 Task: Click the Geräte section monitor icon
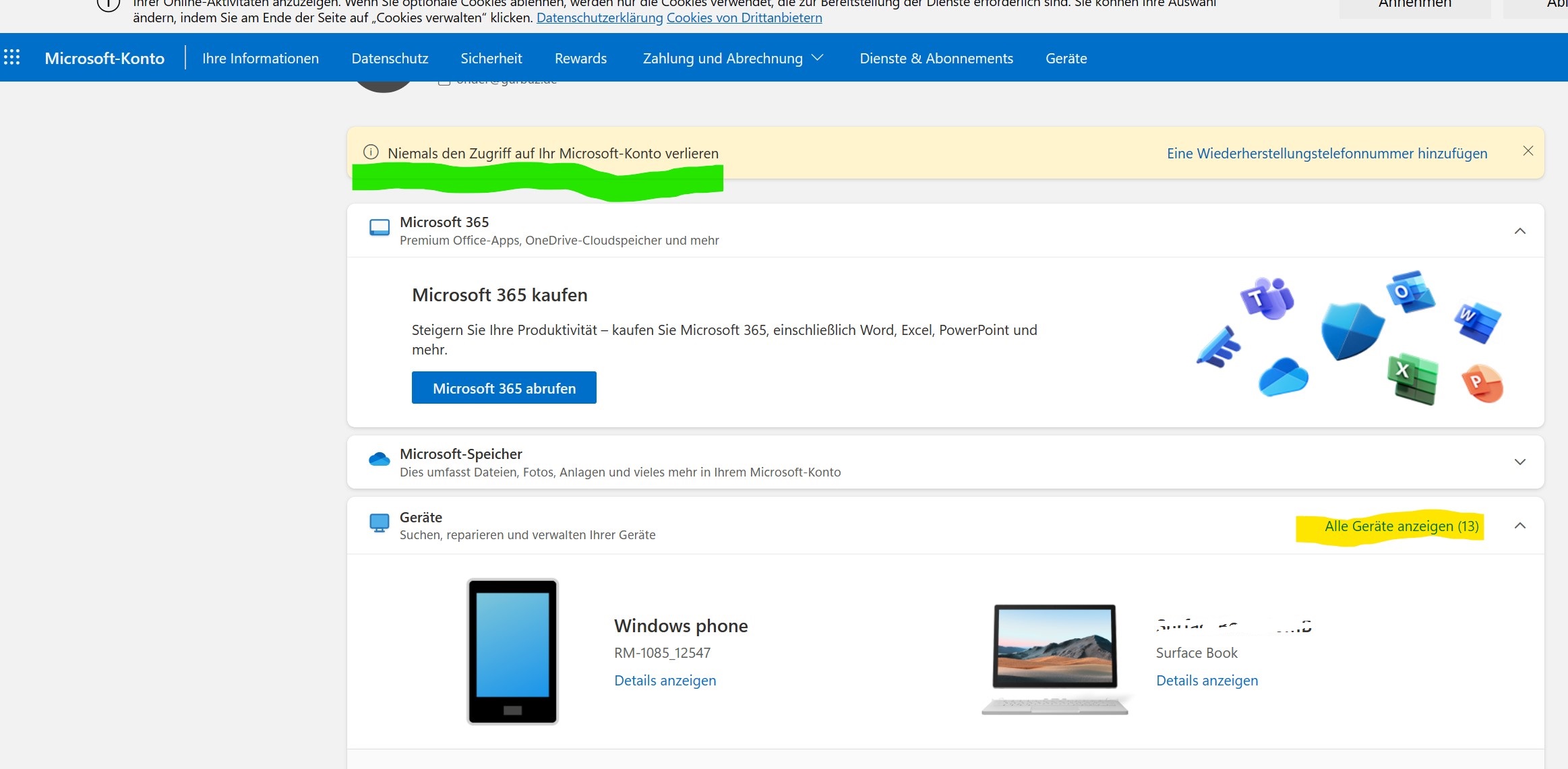380,523
